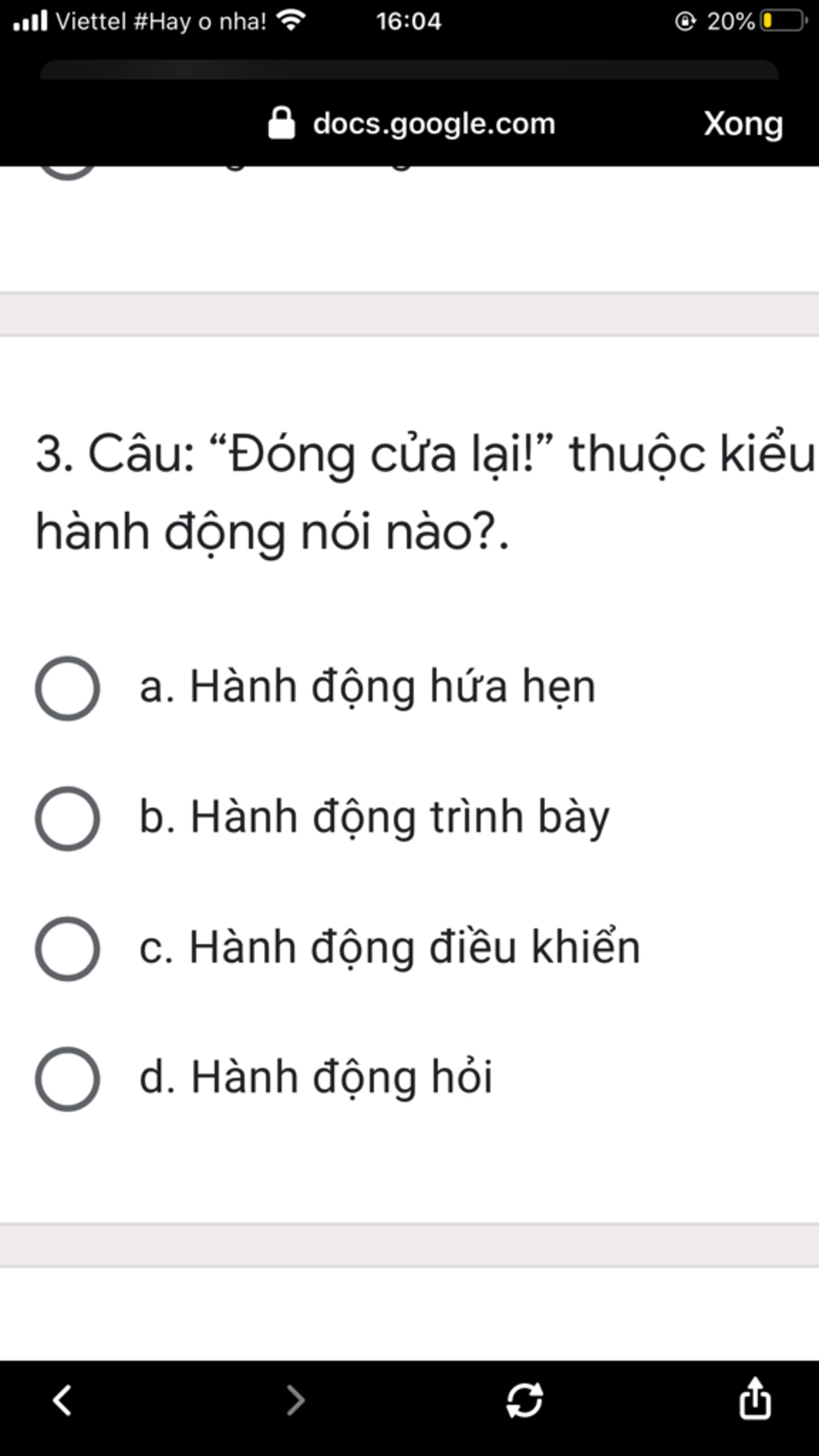The width and height of the screenshot is (819, 1456).
Task: Reload the page with refresh icon
Action: tap(525, 1400)
